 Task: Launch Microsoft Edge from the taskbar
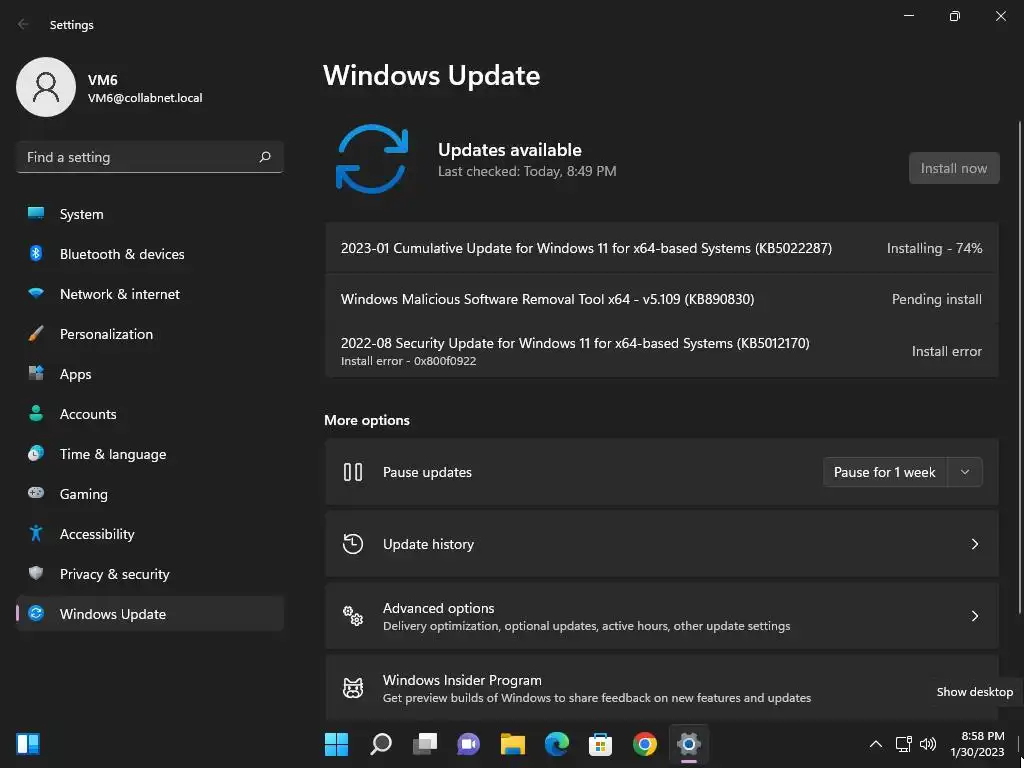[x=556, y=744]
